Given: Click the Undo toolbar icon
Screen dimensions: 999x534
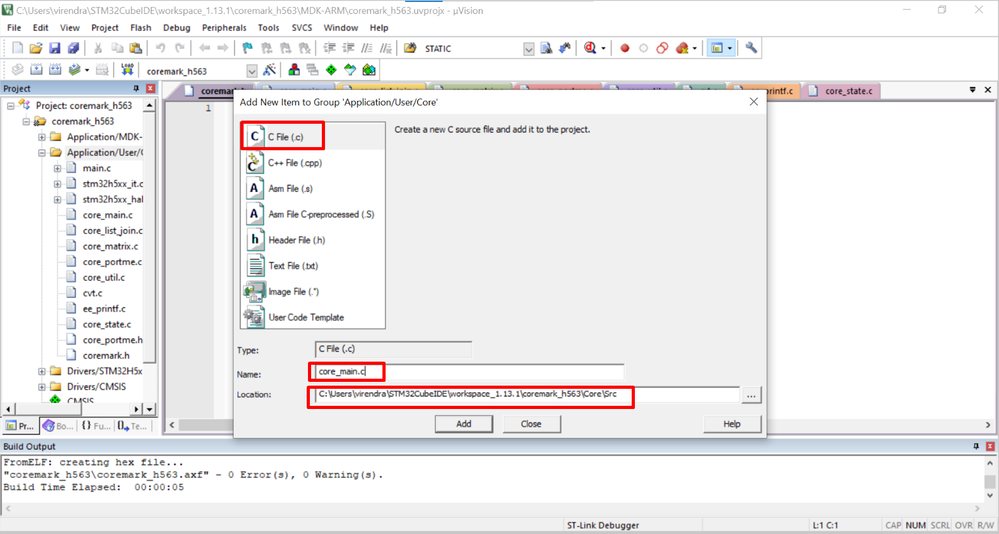Looking at the screenshot, I should 161,48.
